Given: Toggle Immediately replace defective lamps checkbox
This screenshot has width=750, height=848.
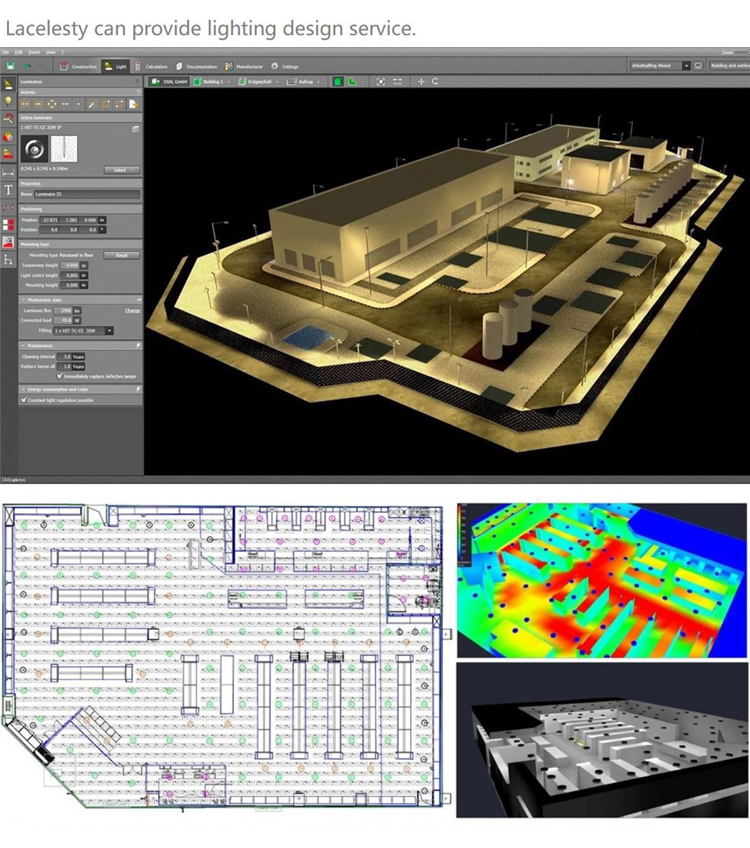Looking at the screenshot, I should point(59,375).
